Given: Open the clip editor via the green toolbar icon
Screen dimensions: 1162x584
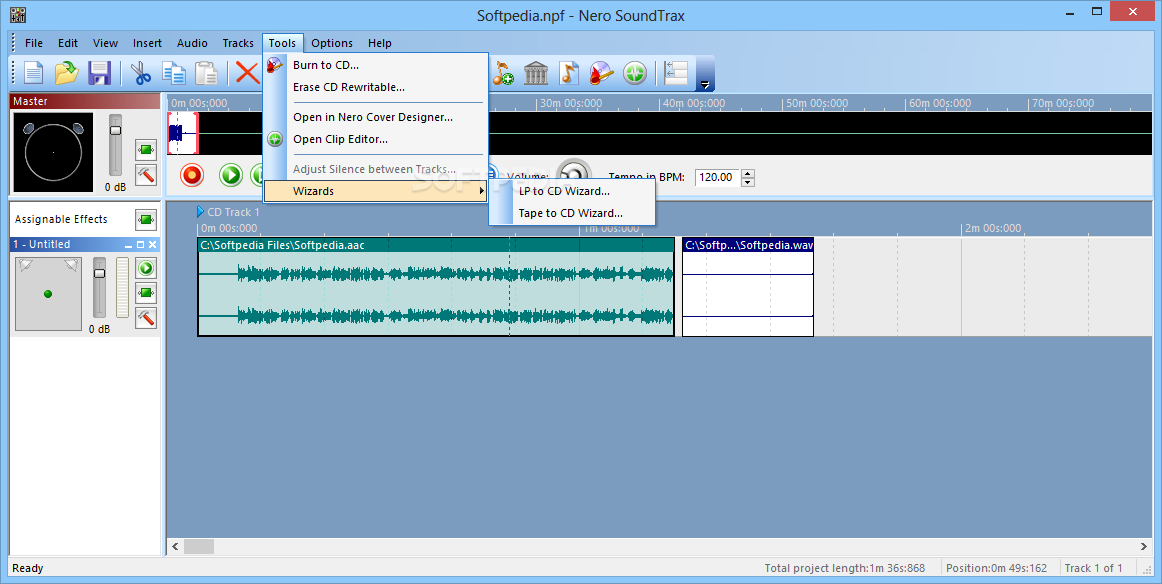Looking at the screenshot, I should [x=635, y=73].
